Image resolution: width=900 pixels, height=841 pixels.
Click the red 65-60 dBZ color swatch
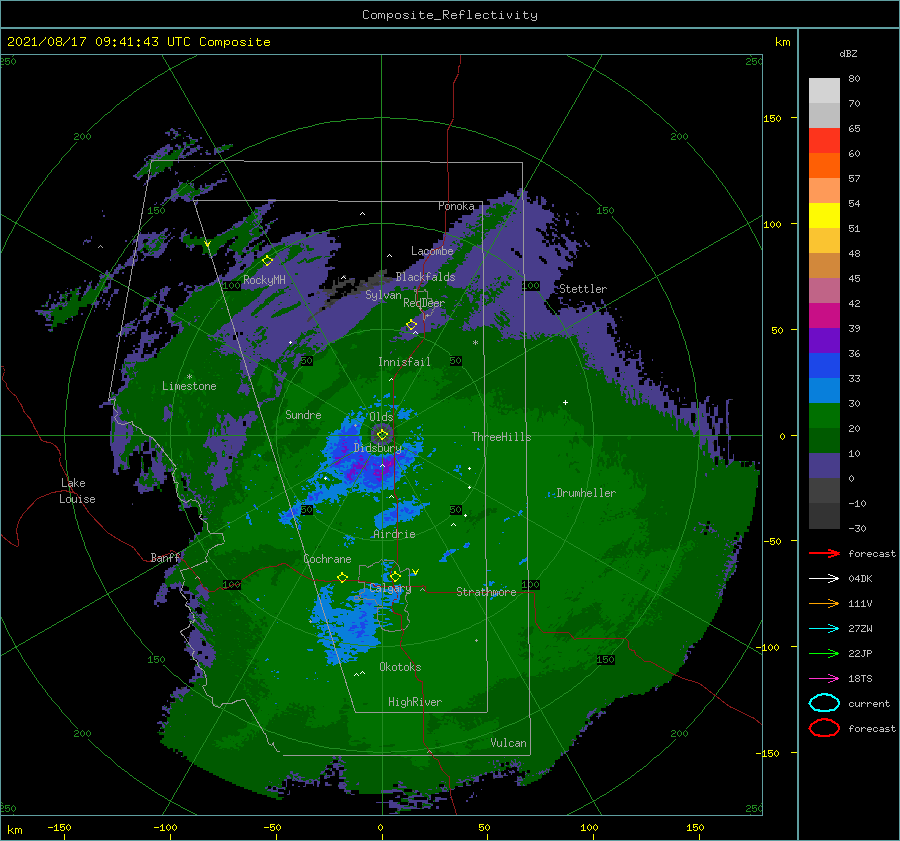click(x=824, y=141)
